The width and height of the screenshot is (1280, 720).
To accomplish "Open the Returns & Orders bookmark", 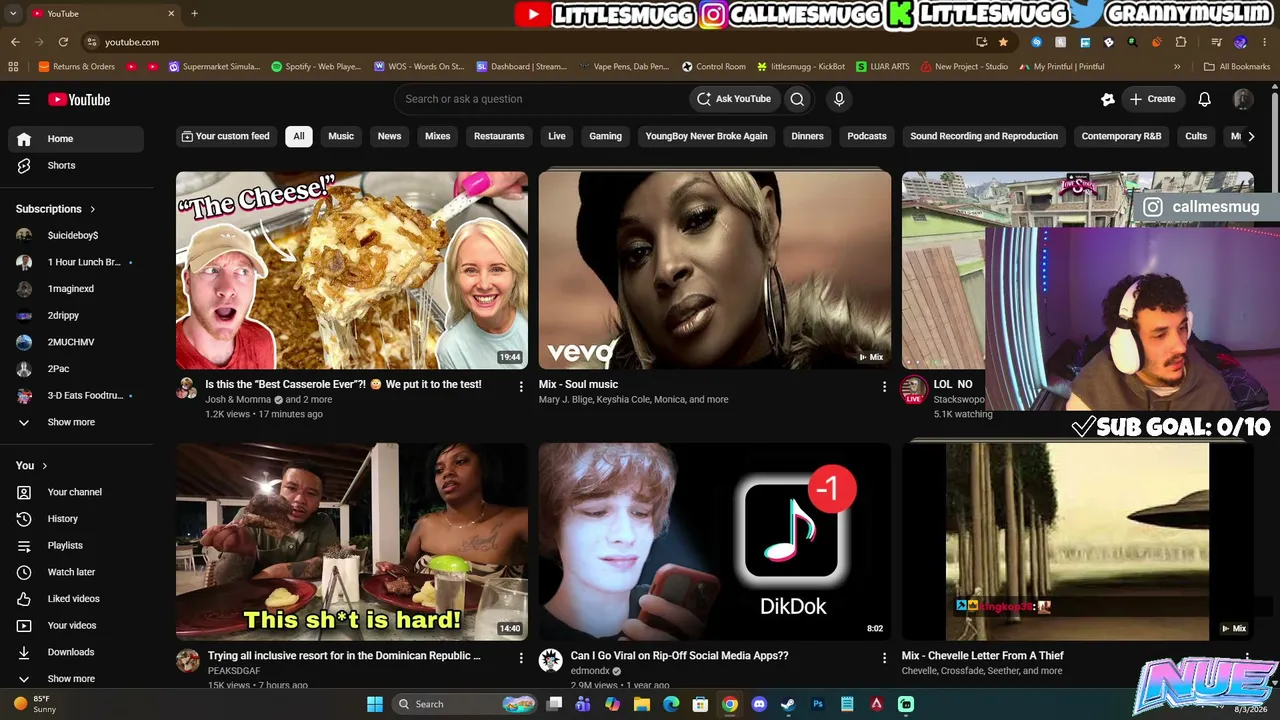I will [x=77, y=67].
